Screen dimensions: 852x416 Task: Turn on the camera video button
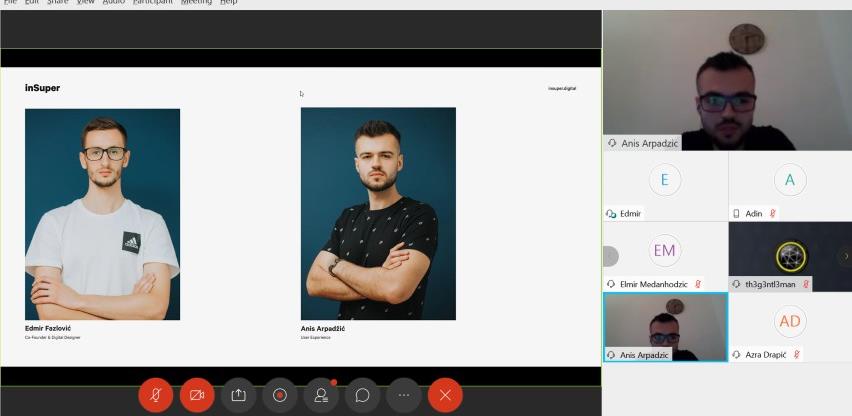pos(197,395)
